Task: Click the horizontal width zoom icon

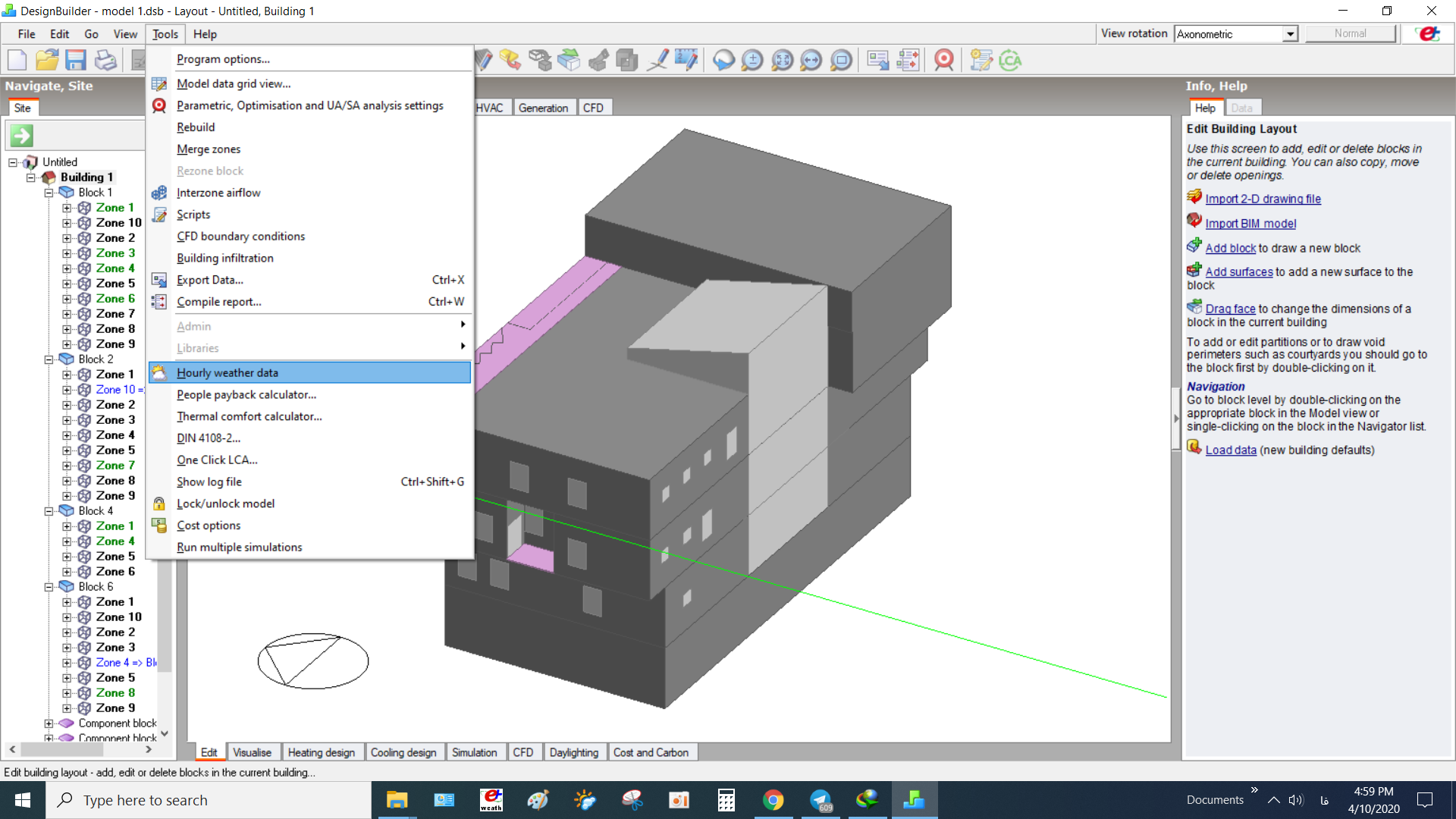Action: [x=811, y=60]
